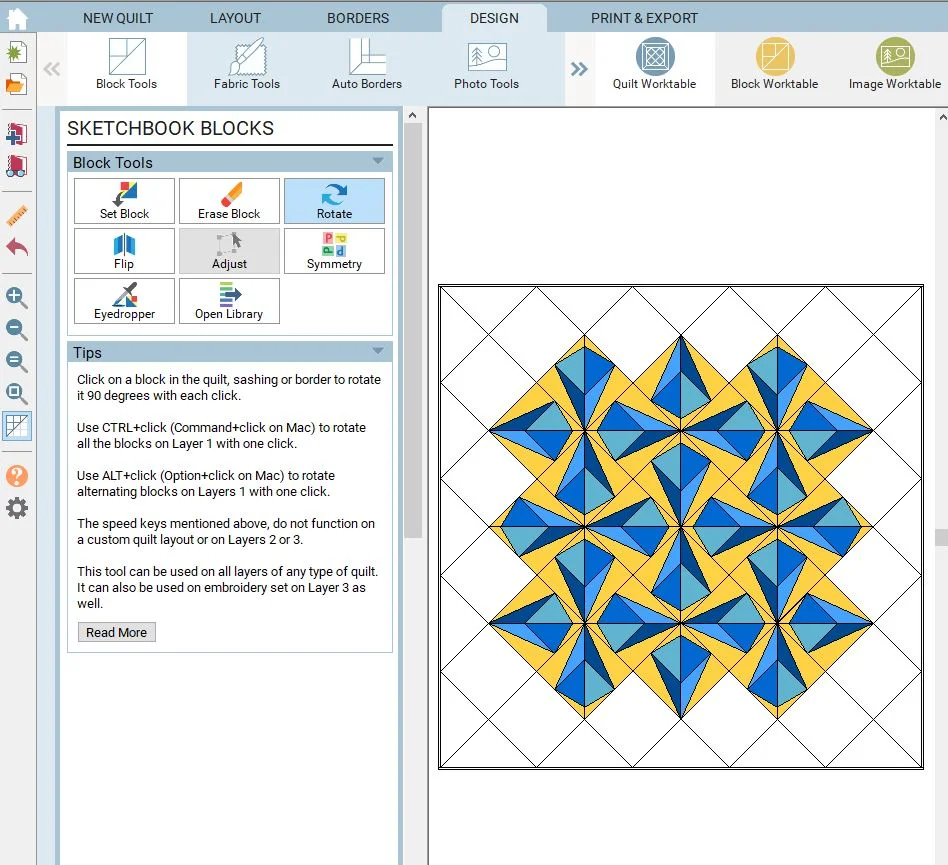Screen dimensions: 948x865
Task: Select the Symmetry tool
Action: (x=334, y=251)
